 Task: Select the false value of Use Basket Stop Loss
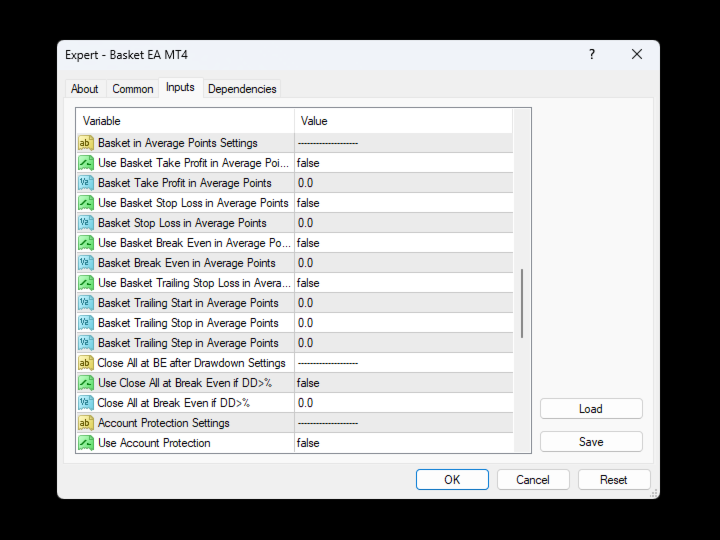coord(308,203)
